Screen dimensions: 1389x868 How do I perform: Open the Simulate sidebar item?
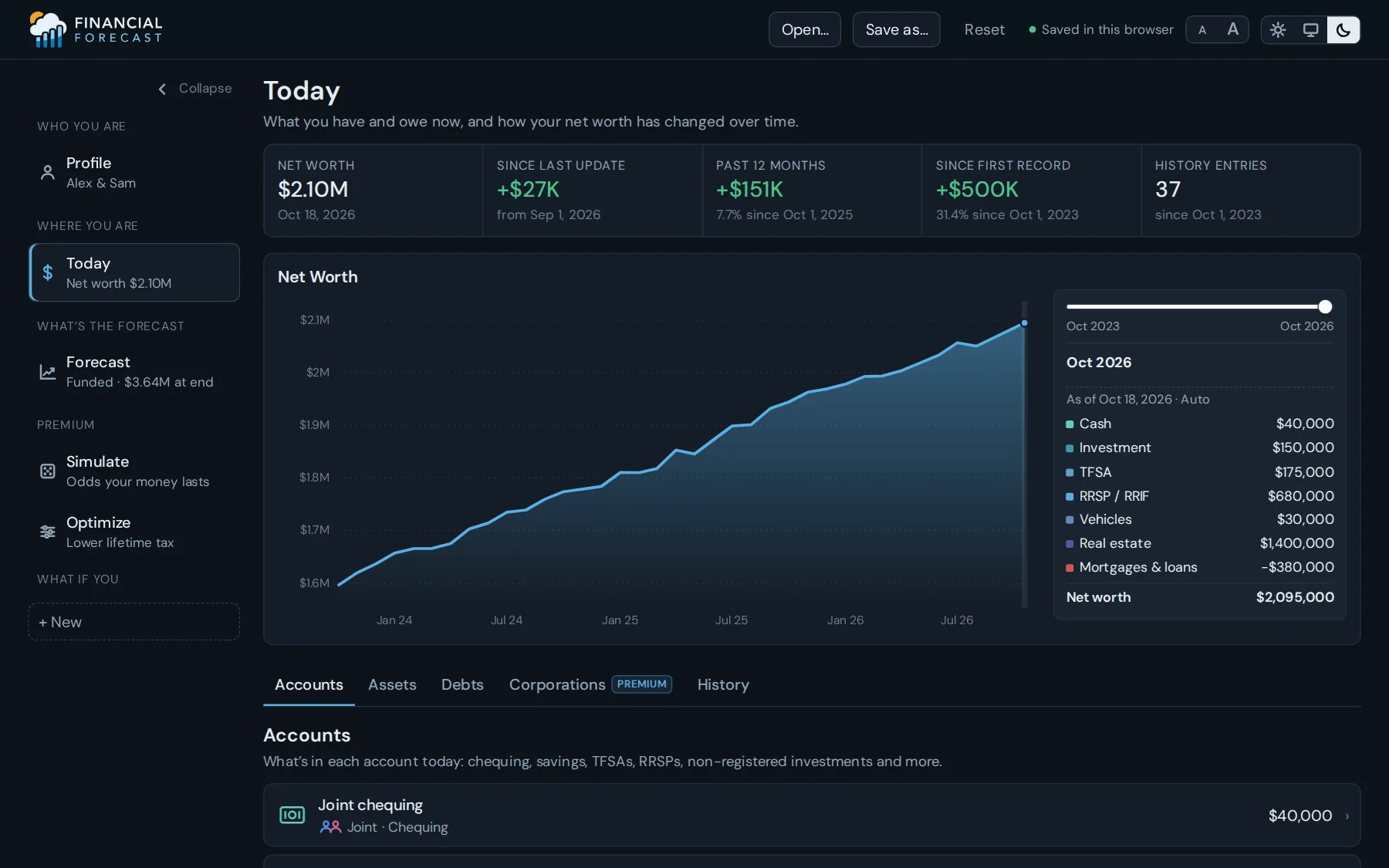134,471
